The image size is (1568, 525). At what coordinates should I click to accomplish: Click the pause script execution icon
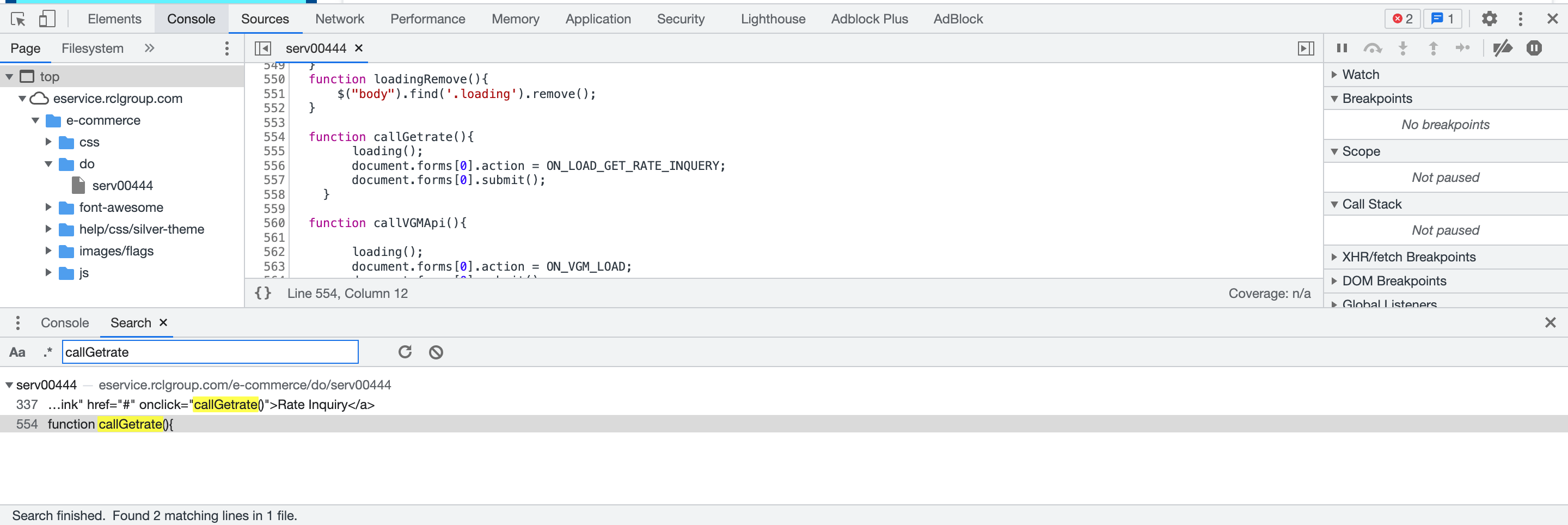tap(1342, 48)
